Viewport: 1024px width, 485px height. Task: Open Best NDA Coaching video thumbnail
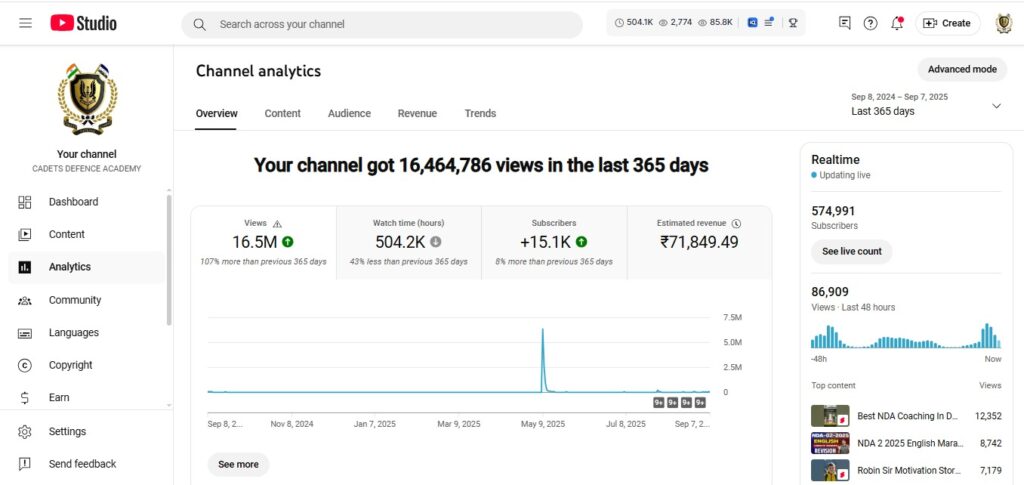(x=830, y=416)
